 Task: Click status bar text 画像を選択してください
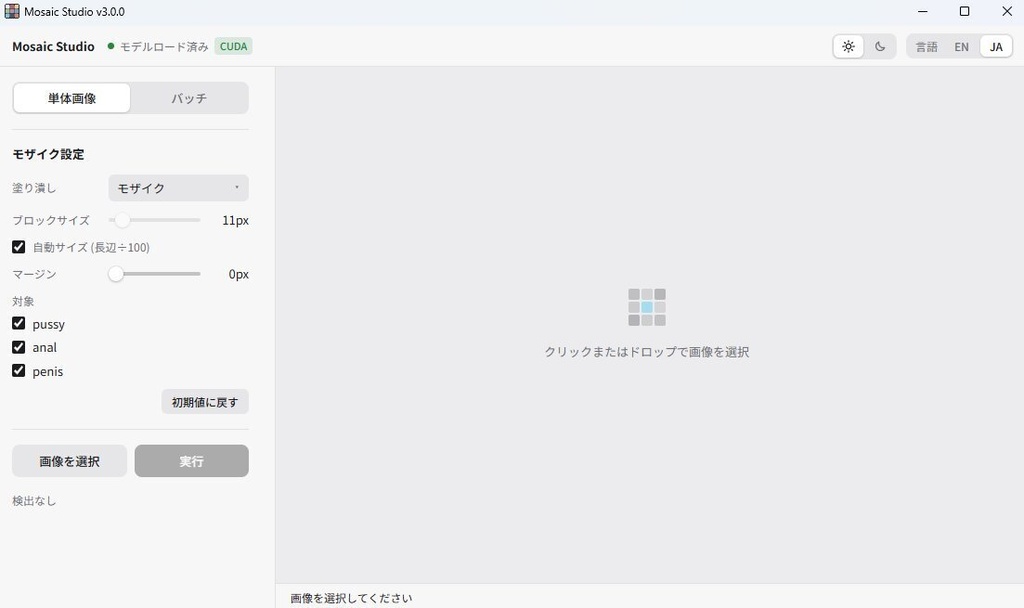point(351,598)
